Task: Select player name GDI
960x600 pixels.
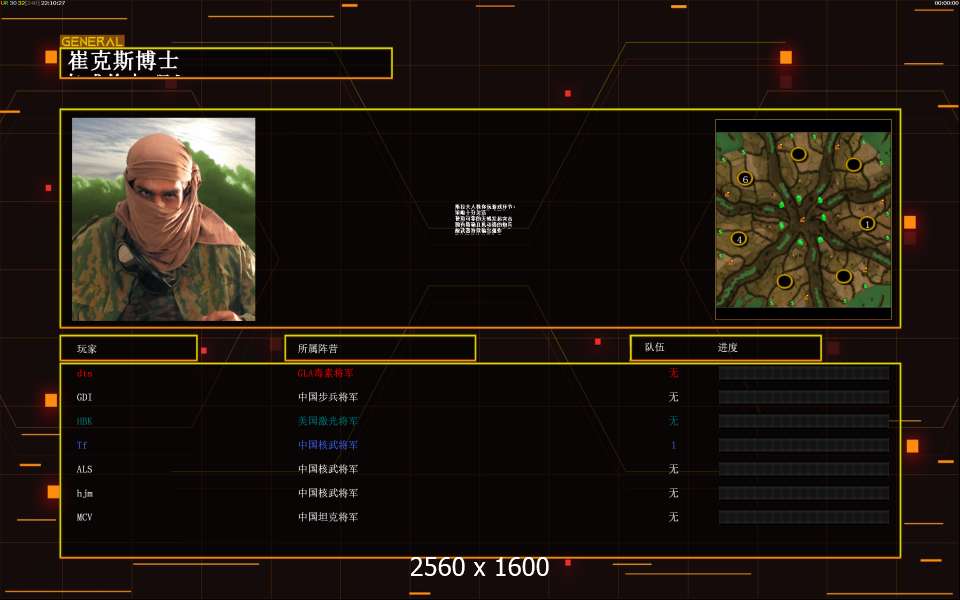Action: click(x=84, y=397)
